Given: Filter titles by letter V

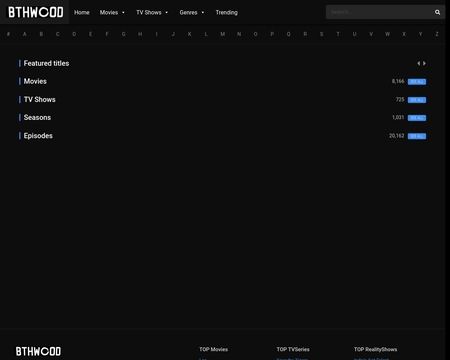Looking at the screenshot, I should point(371,34).
